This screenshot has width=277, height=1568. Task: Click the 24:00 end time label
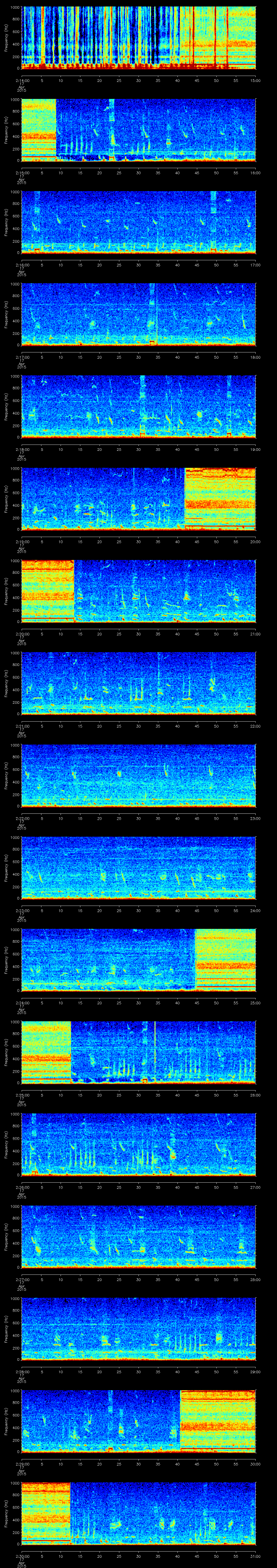[255, 910]
